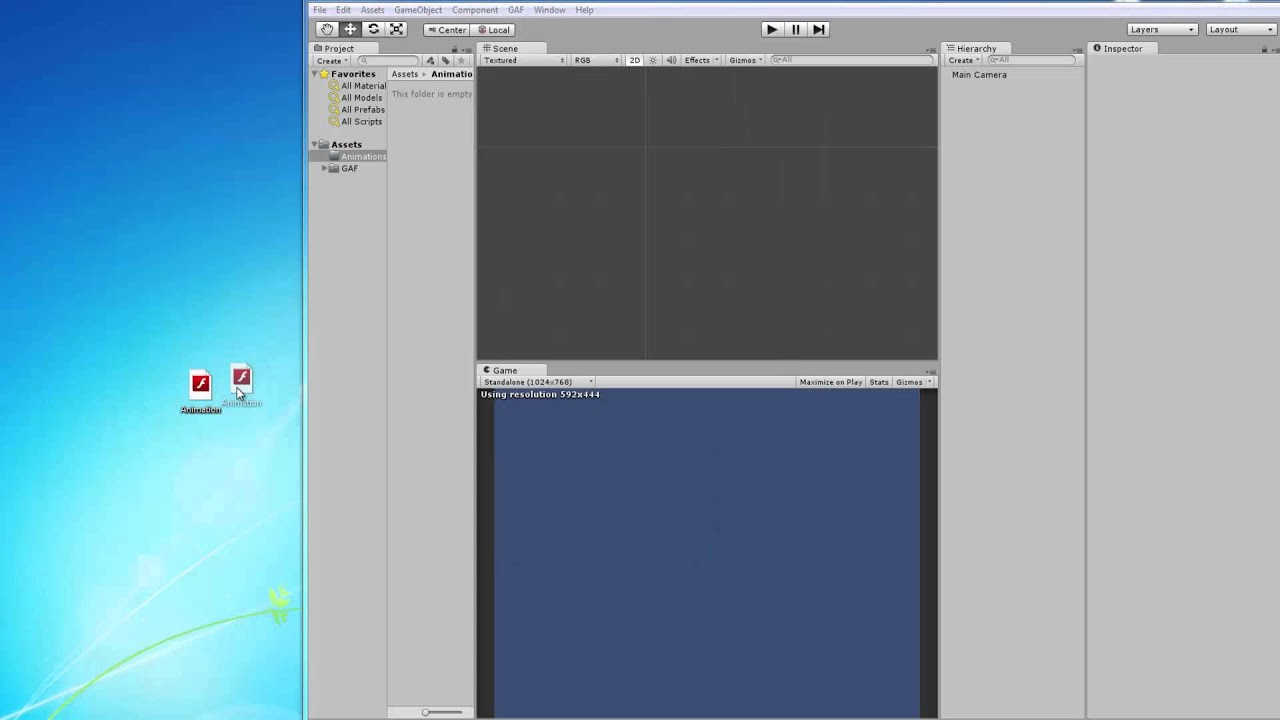Open the Help menu

point(585,10)
